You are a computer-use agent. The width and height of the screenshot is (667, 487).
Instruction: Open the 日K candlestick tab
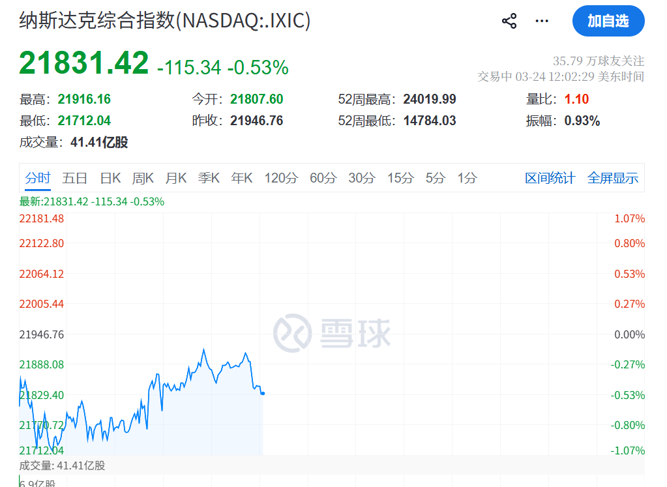pos(109,178)
